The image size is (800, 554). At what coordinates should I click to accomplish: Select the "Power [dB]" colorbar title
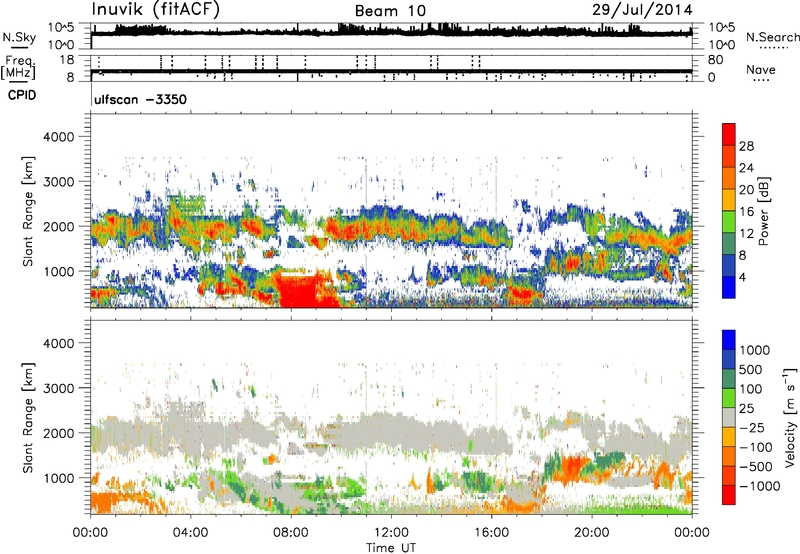[763, 211]
